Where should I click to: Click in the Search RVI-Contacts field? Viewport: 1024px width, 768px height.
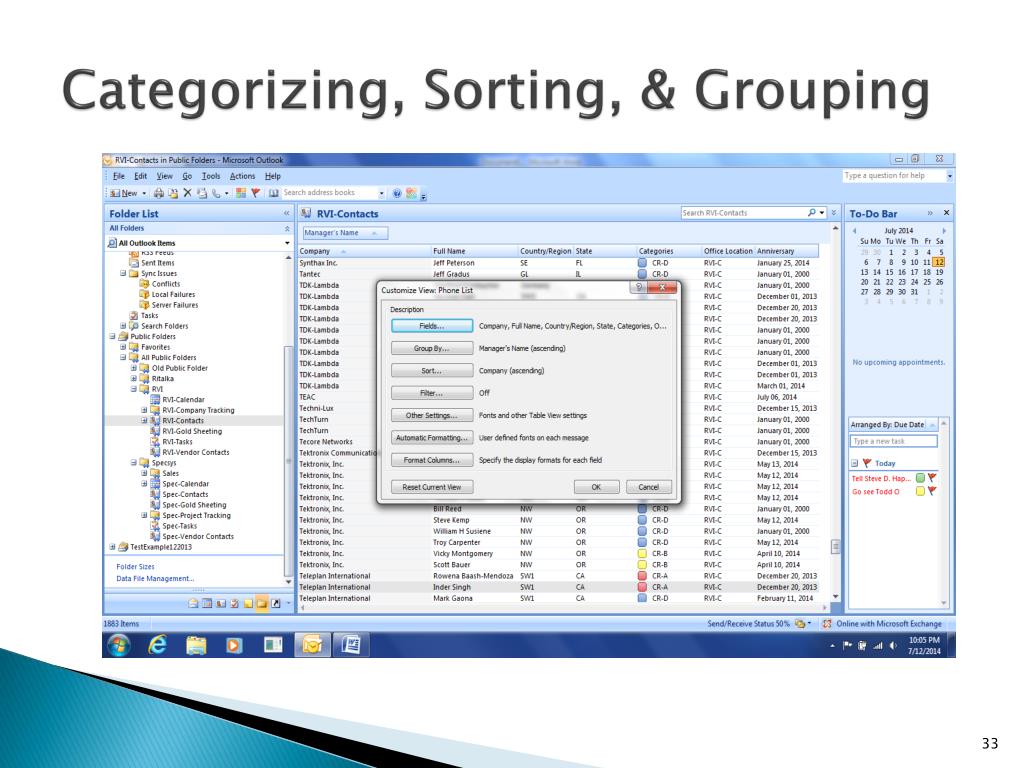(743, 213)
